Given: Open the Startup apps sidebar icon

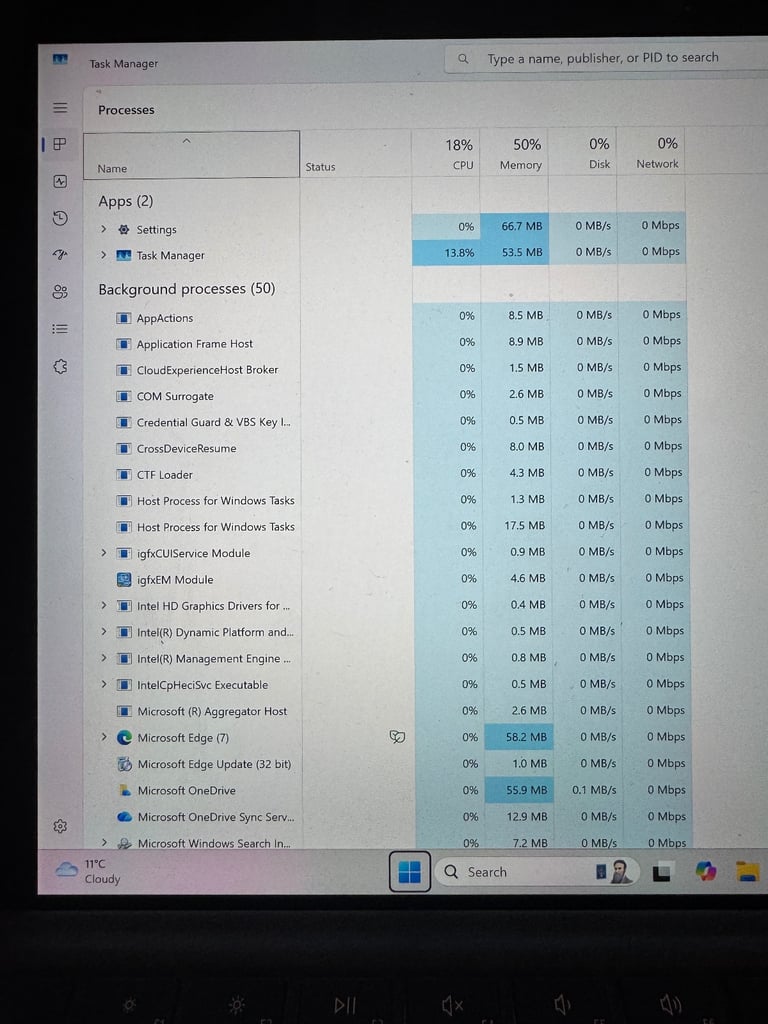Looking at the screenshot, I should click(x=60, y=255).
